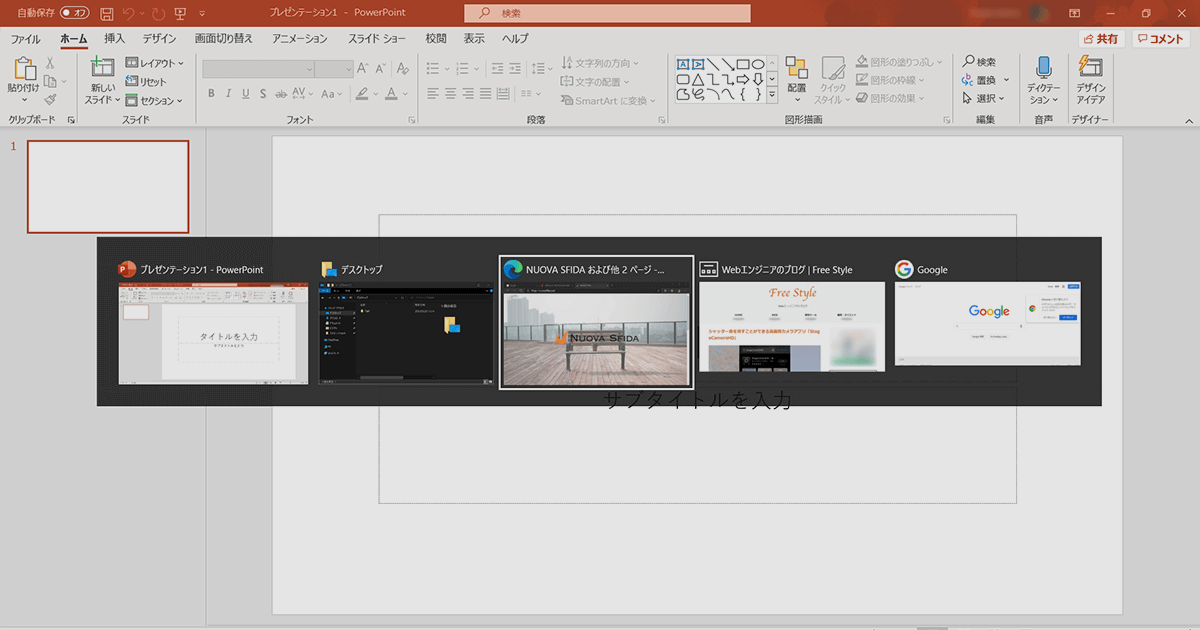Click the Dictation microphone icon
Image resolution: width=1200 pixels, height=630 pixels.
1044,68
